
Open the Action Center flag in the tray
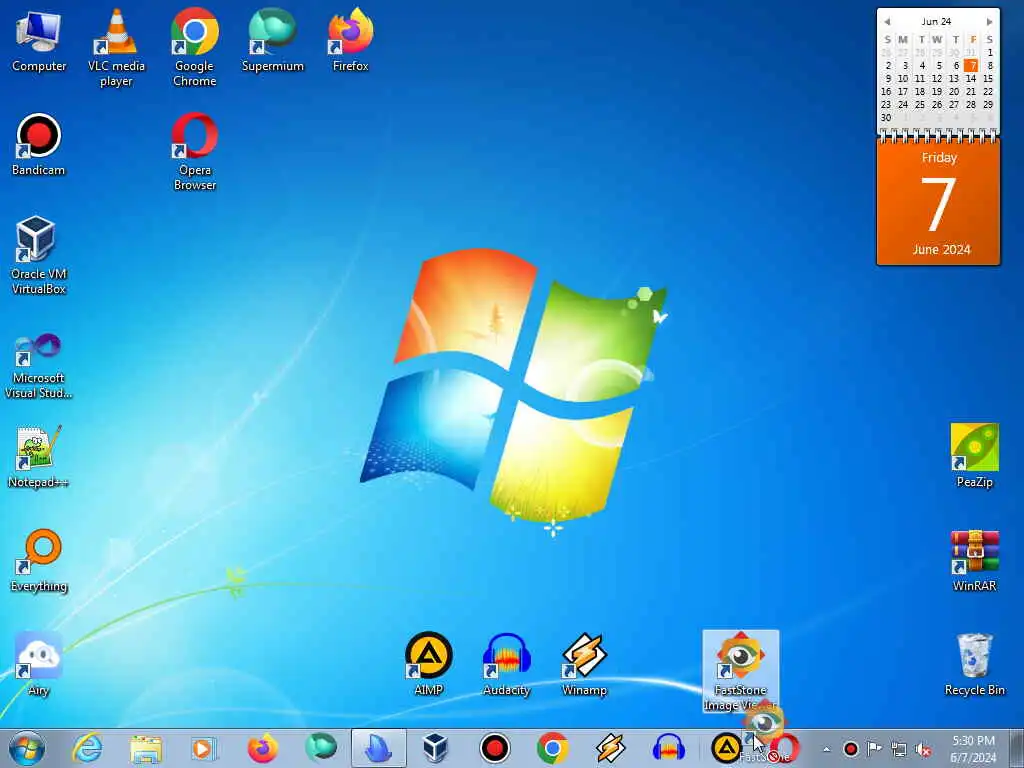[x=874, y=749]
